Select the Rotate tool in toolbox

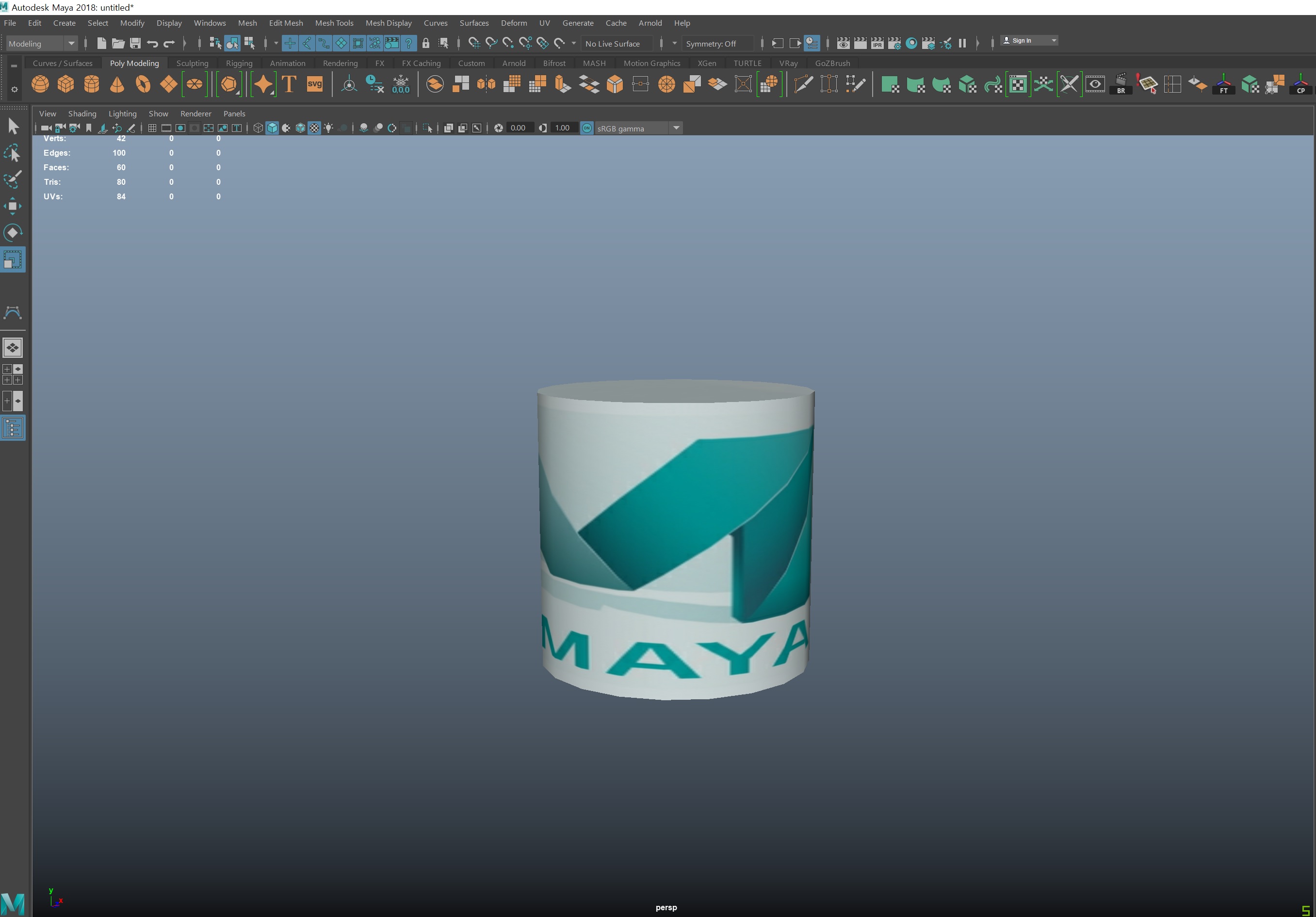(13, 233)
